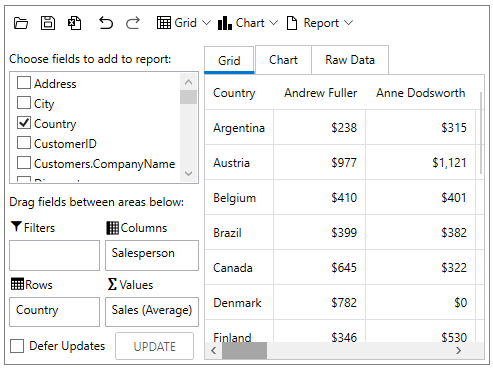Click the Export to Excel icon
Image resolution: width=493 pixels, height=369 pixels.
click(x=74, y=23)
